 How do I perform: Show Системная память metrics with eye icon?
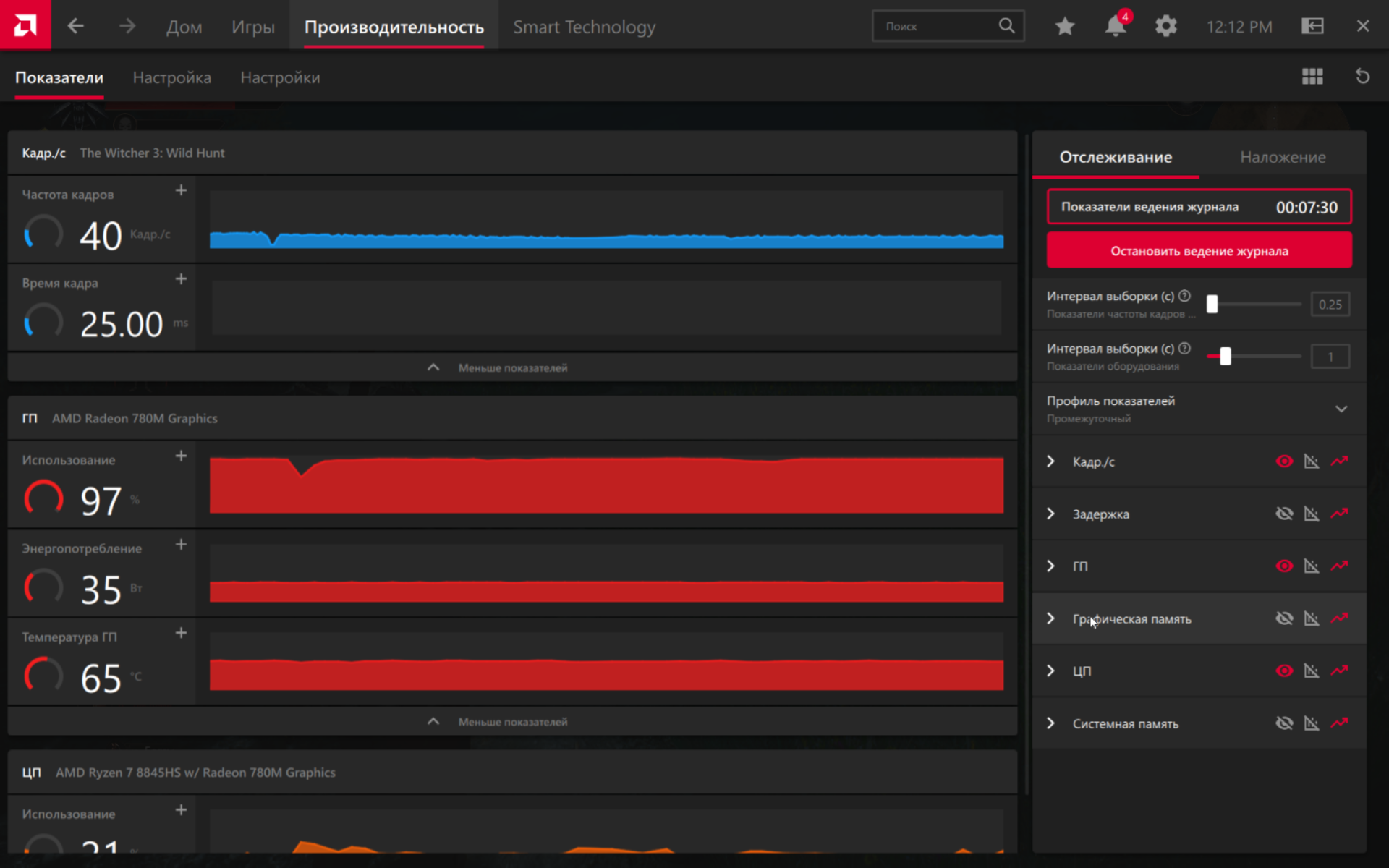1284,723
